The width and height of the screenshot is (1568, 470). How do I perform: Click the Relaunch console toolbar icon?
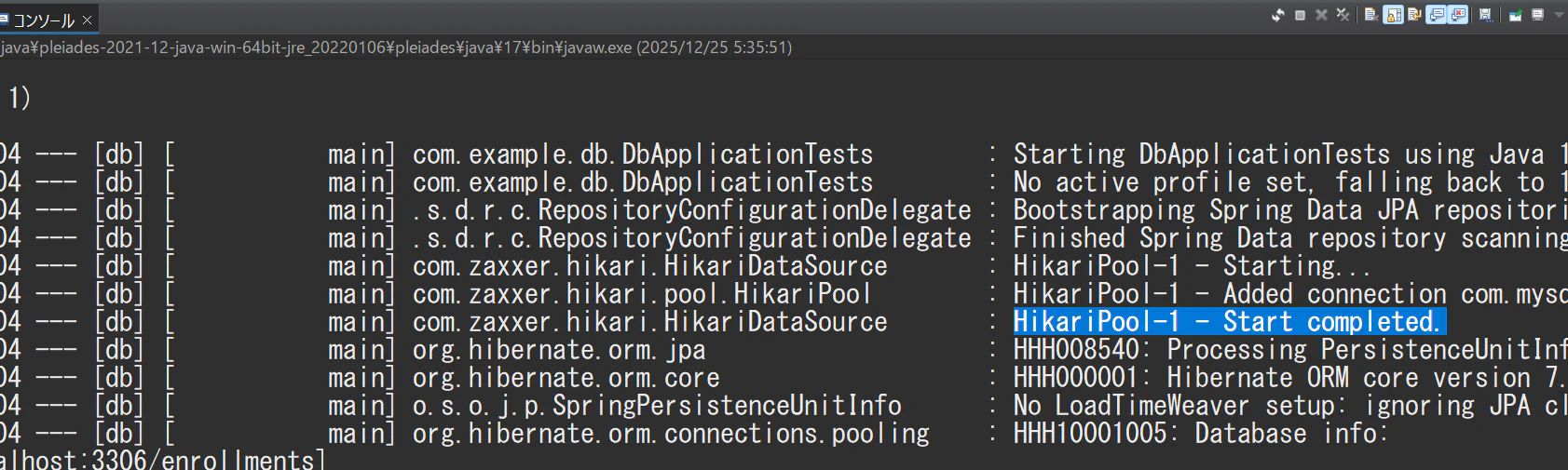(1278, 15)
